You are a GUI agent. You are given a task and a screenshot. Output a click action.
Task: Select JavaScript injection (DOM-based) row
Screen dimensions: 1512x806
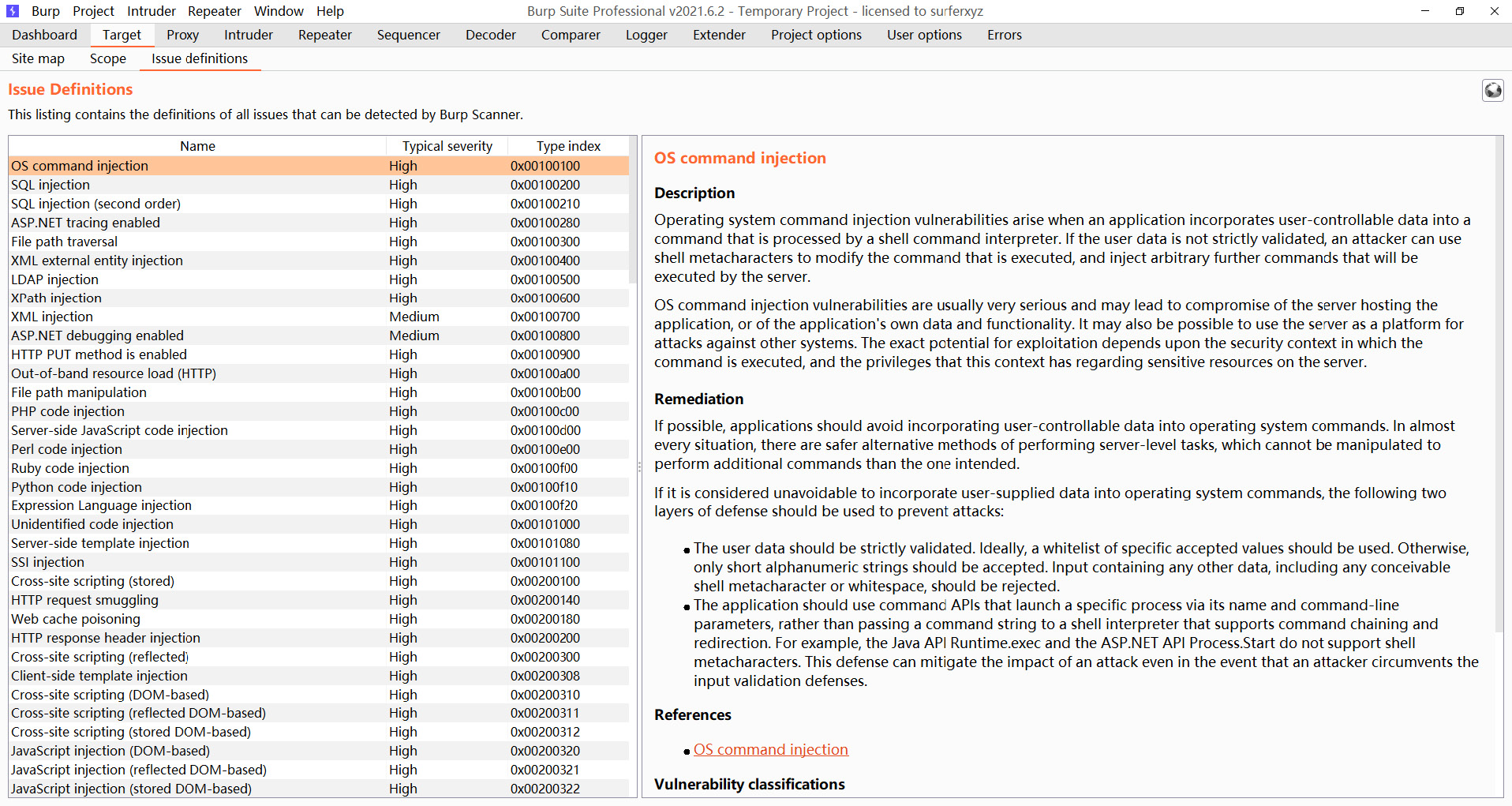(319, 751)
